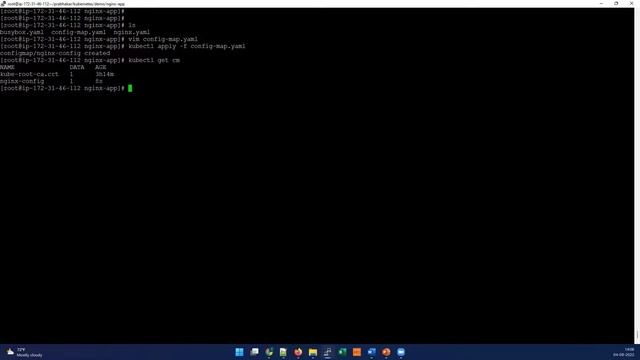Open the orange square app on taskbar

tap(357, 352)
